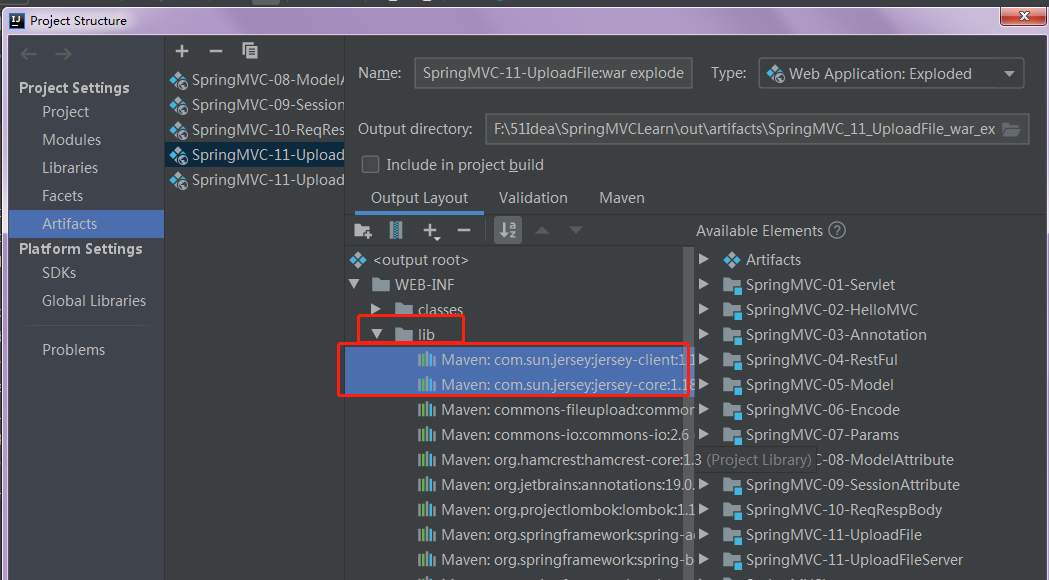Collapse the lib folder node
This screenshot has width=1049, height=580.
(x=377, y=334)
